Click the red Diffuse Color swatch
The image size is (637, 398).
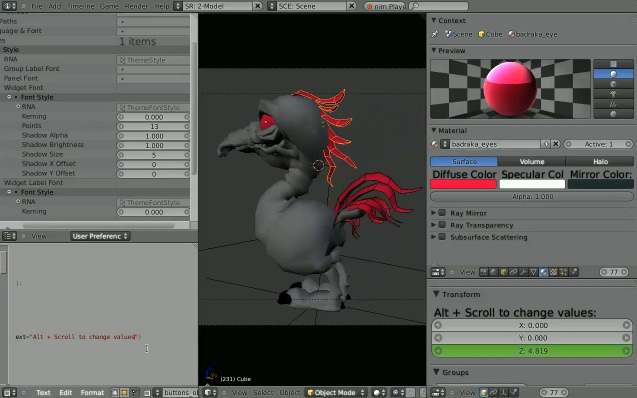pos(463,184)
